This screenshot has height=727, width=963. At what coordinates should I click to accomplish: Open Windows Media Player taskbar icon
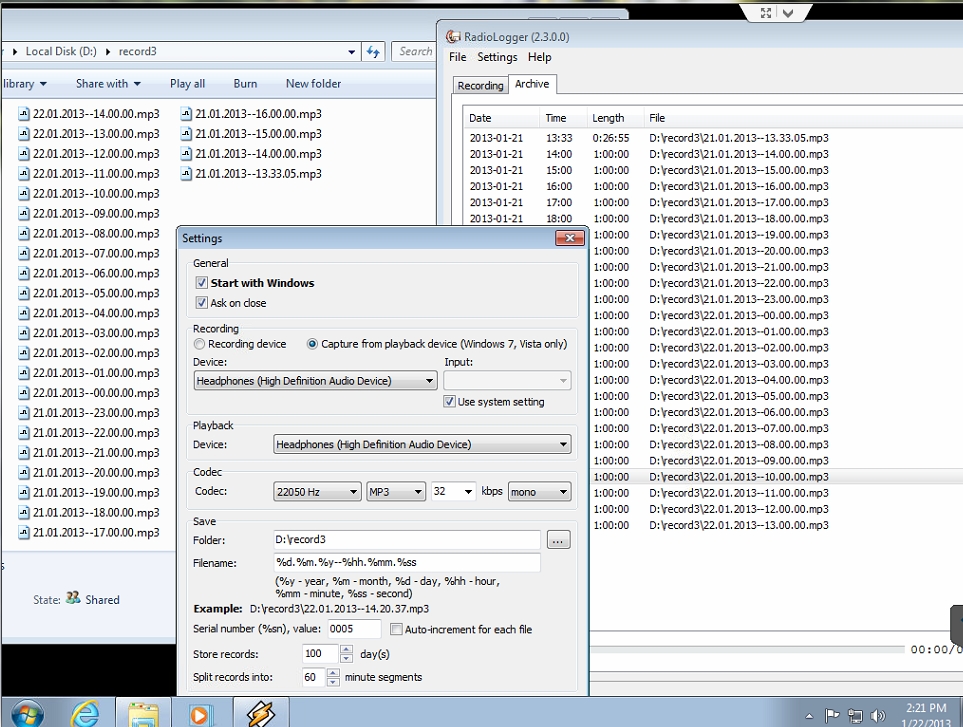click(200, 715)
